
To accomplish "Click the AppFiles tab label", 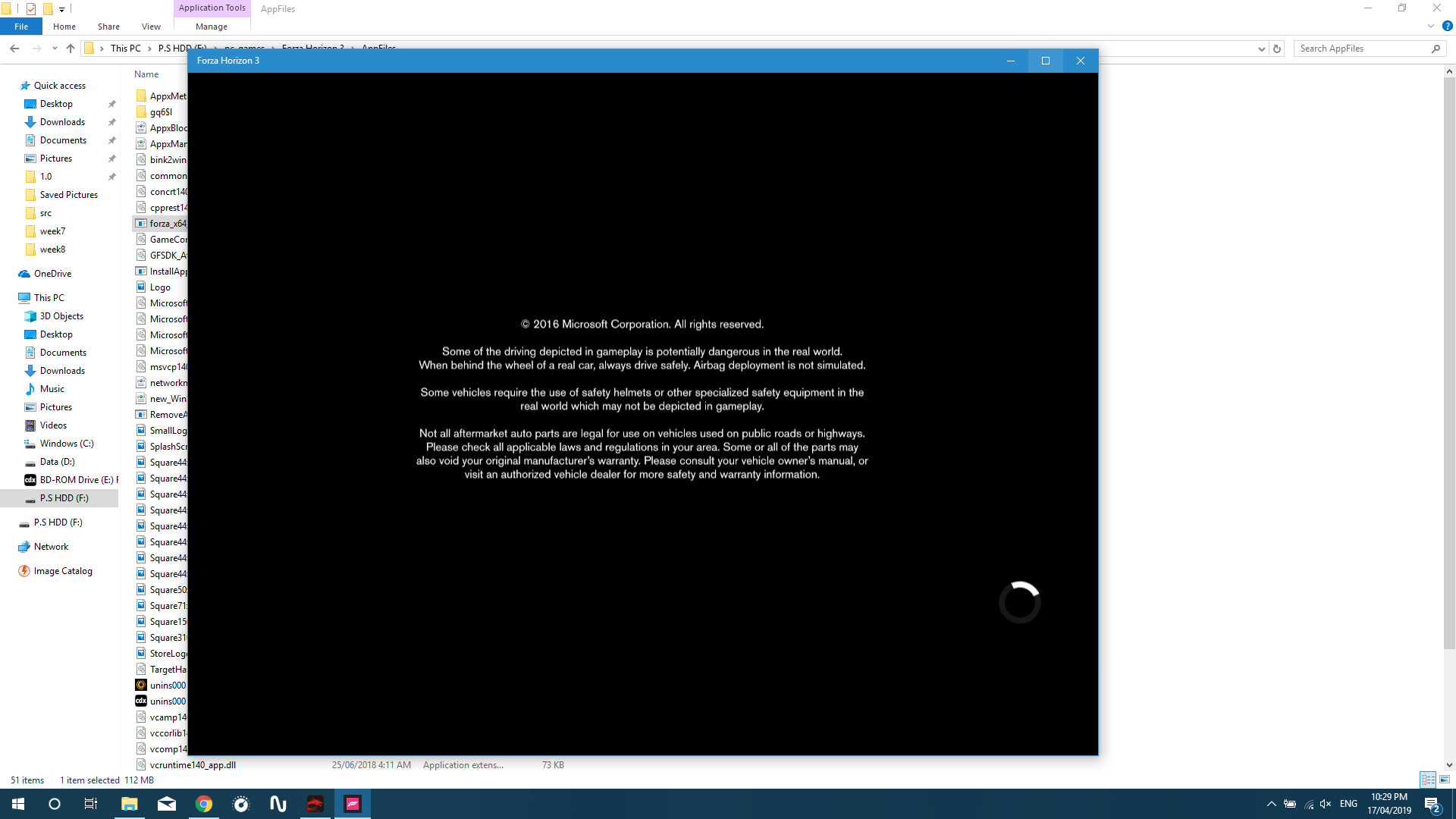I will pyautogui.click(x=277, y=8).
